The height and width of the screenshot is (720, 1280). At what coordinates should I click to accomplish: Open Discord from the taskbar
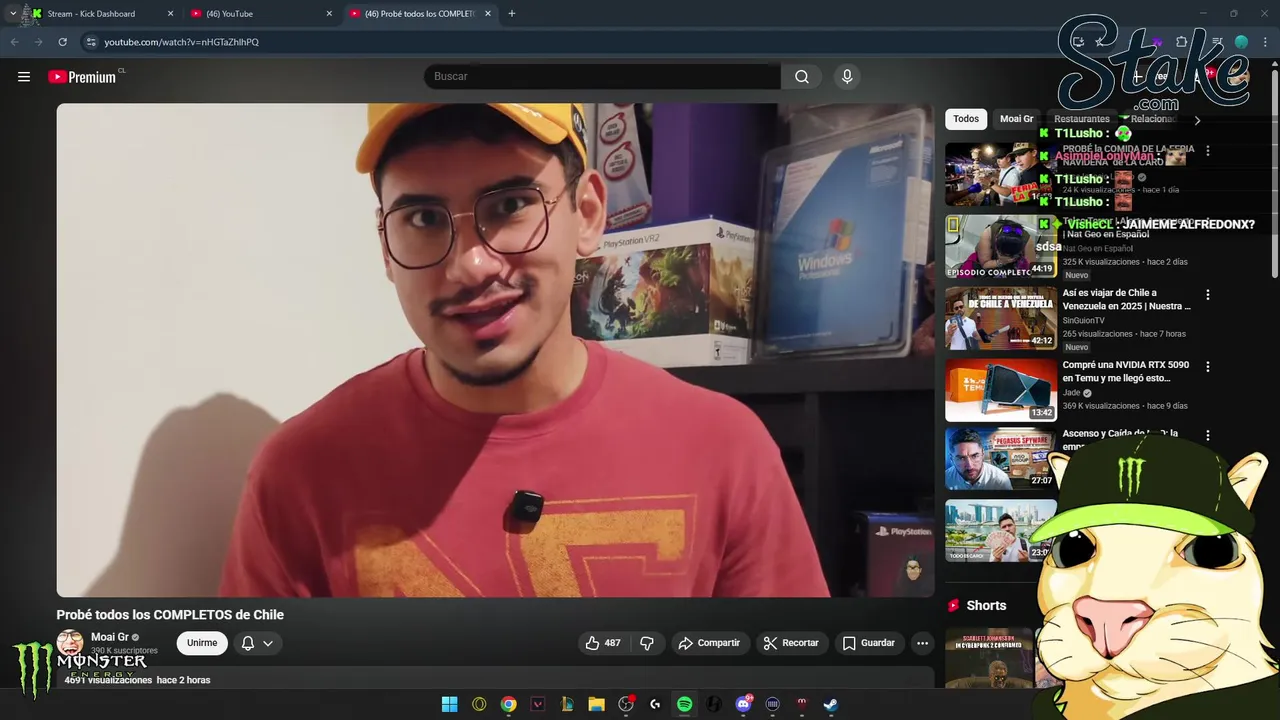(x=743, y=704)
